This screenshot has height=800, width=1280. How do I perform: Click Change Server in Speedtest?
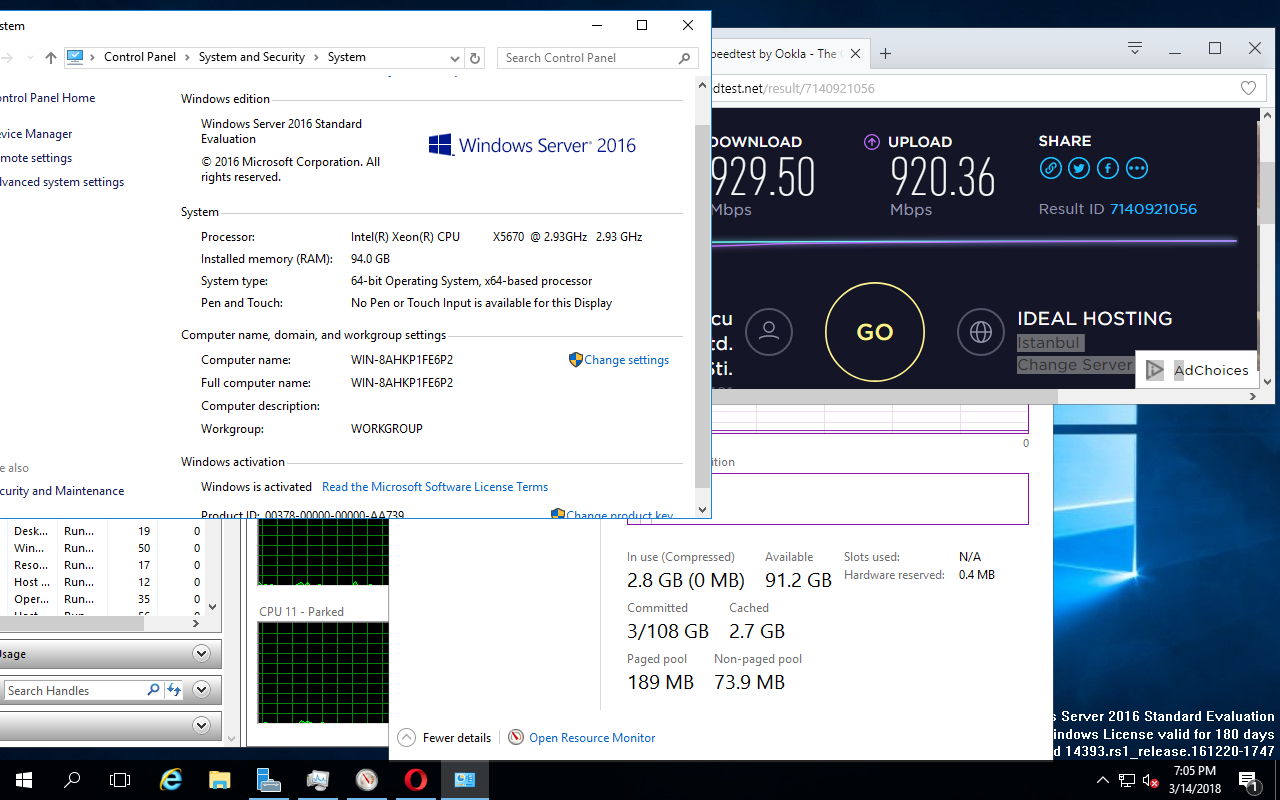click(1074, 365)
